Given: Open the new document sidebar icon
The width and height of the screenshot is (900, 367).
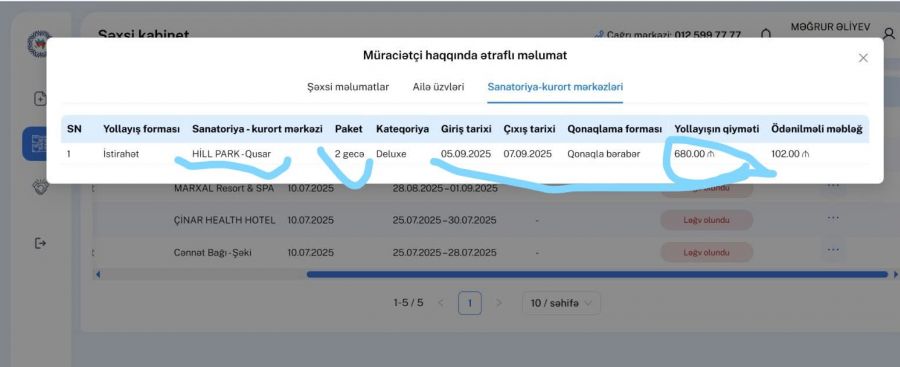Looking at the screenshot, I should click(40, 99).
